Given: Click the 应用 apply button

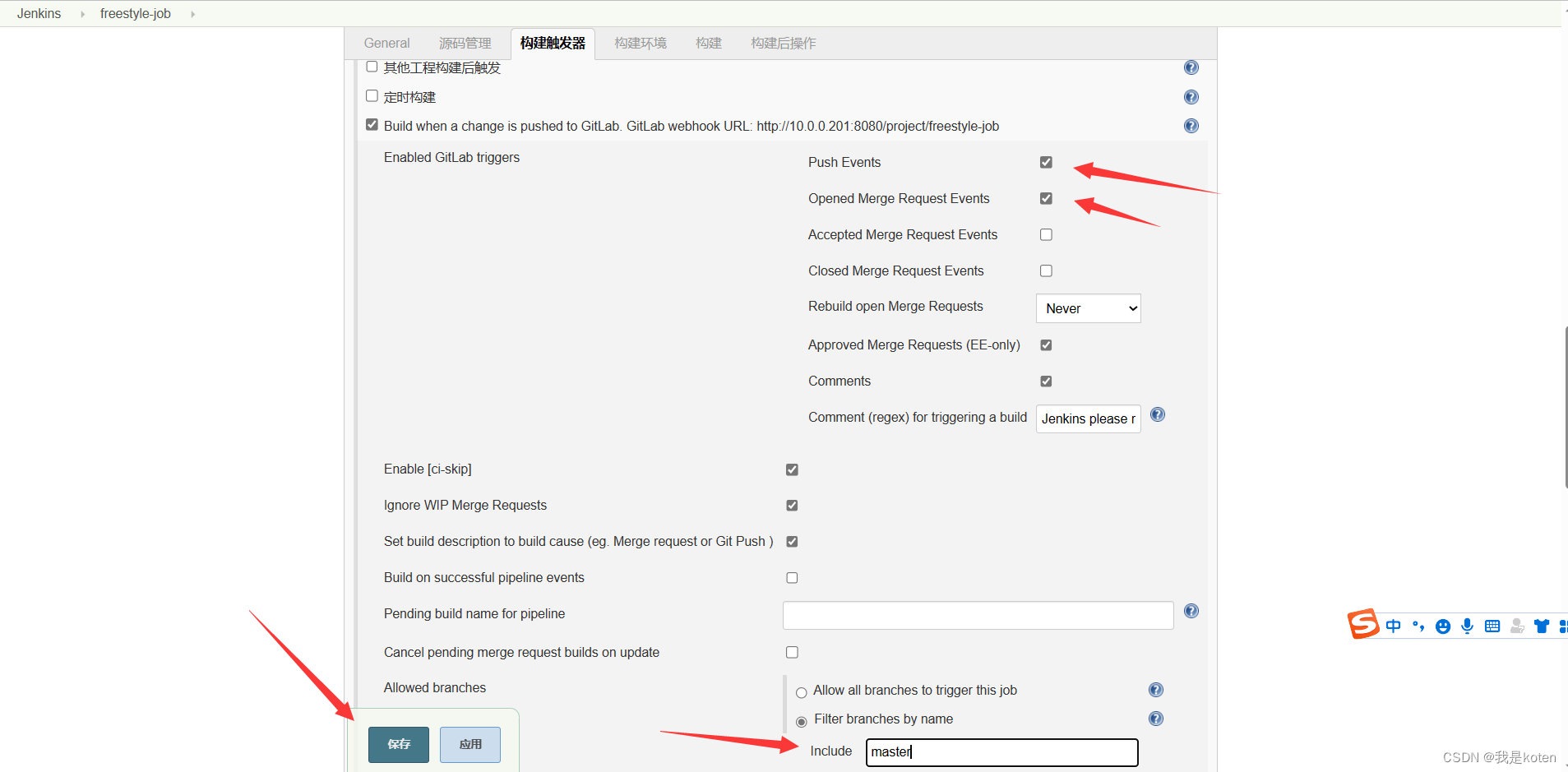Looking at the screenshot, I should point(470,744).
